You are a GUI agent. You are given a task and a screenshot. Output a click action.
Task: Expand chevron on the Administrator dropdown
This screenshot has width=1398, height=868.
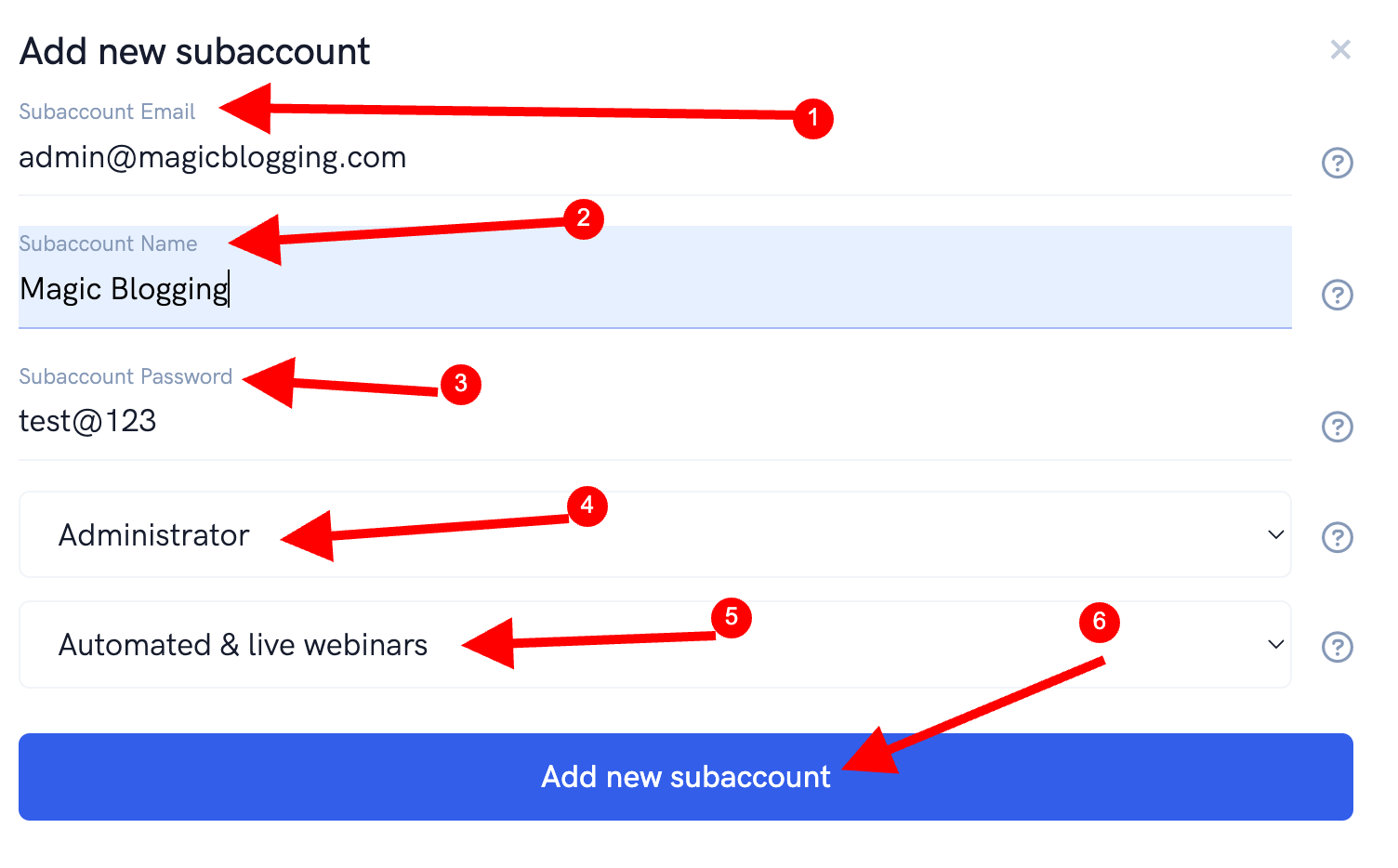(1275, 534)
